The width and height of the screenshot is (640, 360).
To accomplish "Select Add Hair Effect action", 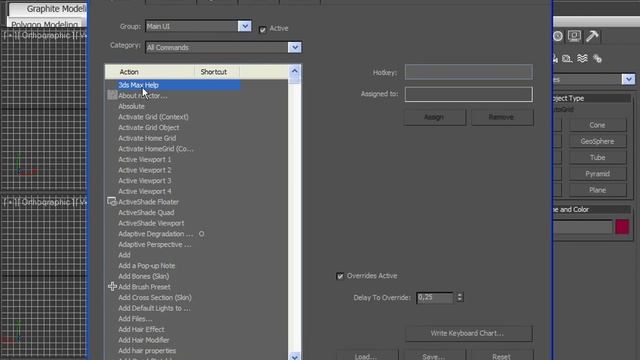I will [x=141, y=329].
